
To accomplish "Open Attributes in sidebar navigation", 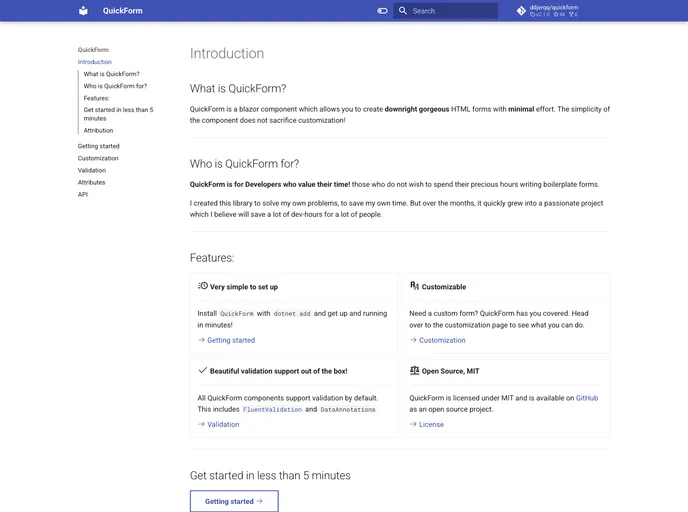I will pos(91,183).
